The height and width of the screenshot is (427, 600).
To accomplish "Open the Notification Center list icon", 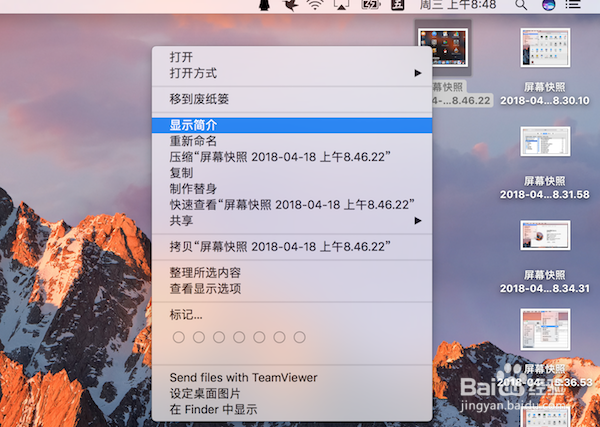I will tap(573, 5).
